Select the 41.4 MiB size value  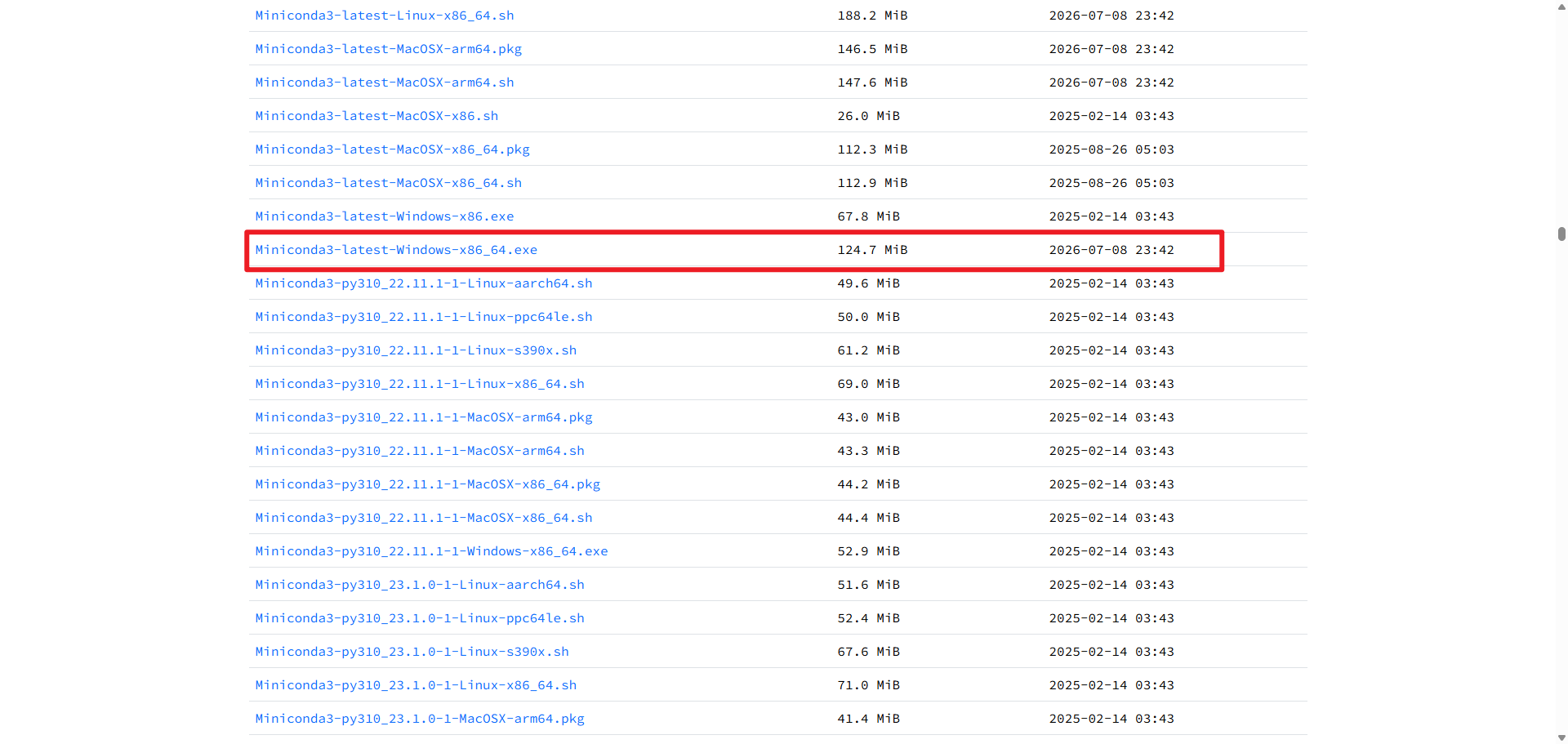868,719
